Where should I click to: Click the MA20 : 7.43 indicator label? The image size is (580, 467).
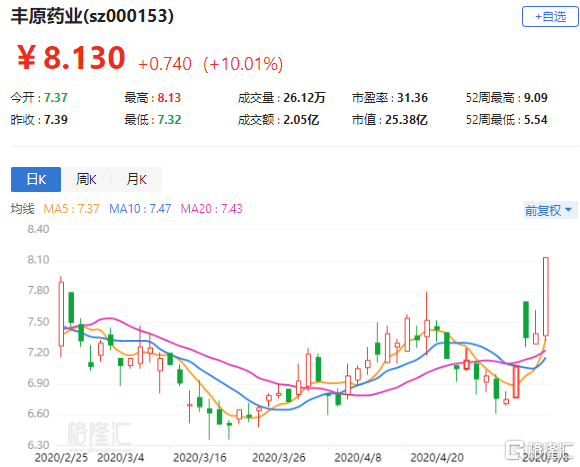click(x=211, y=209)
